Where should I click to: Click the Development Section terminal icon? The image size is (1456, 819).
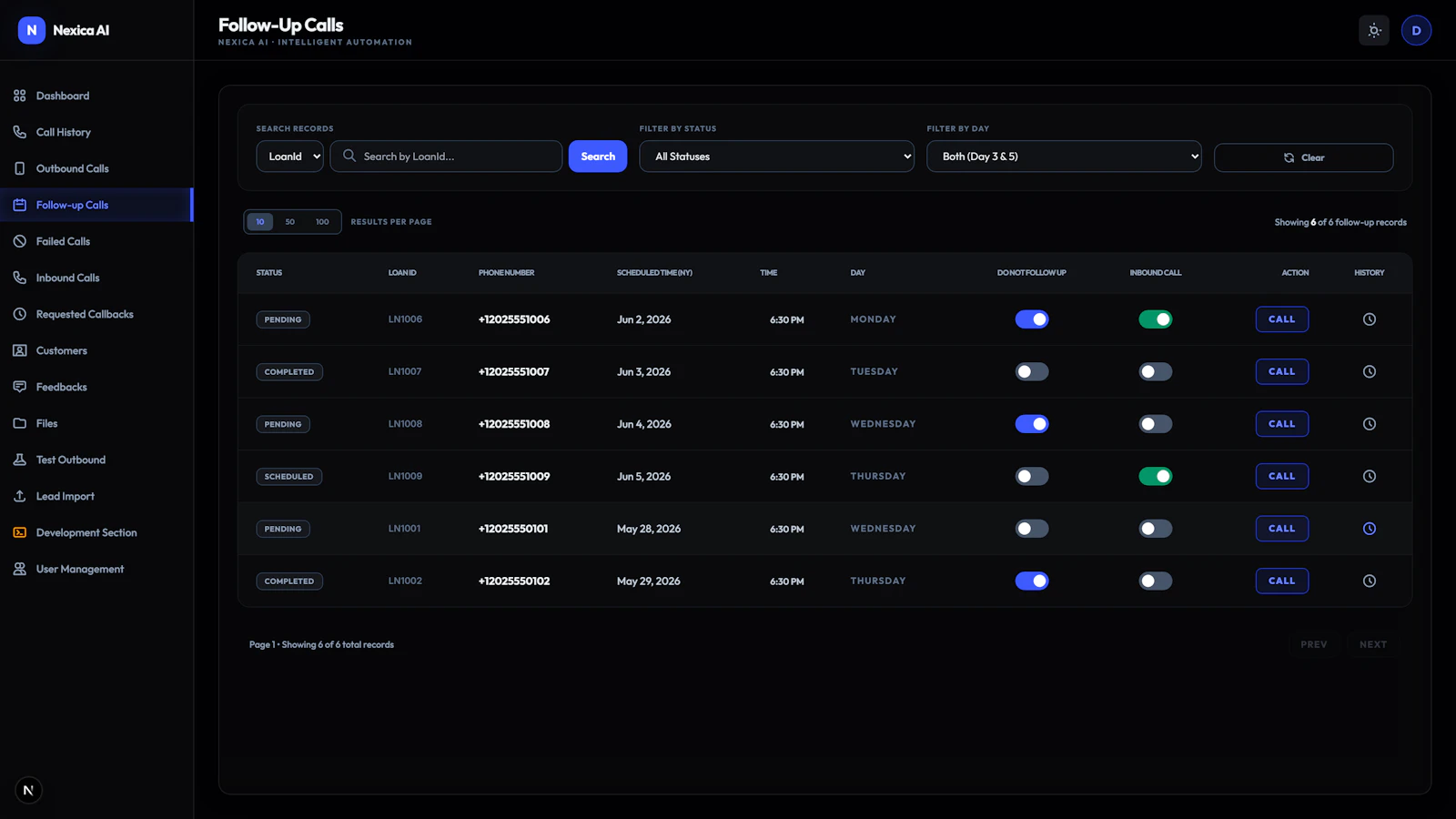click(19, 532)
